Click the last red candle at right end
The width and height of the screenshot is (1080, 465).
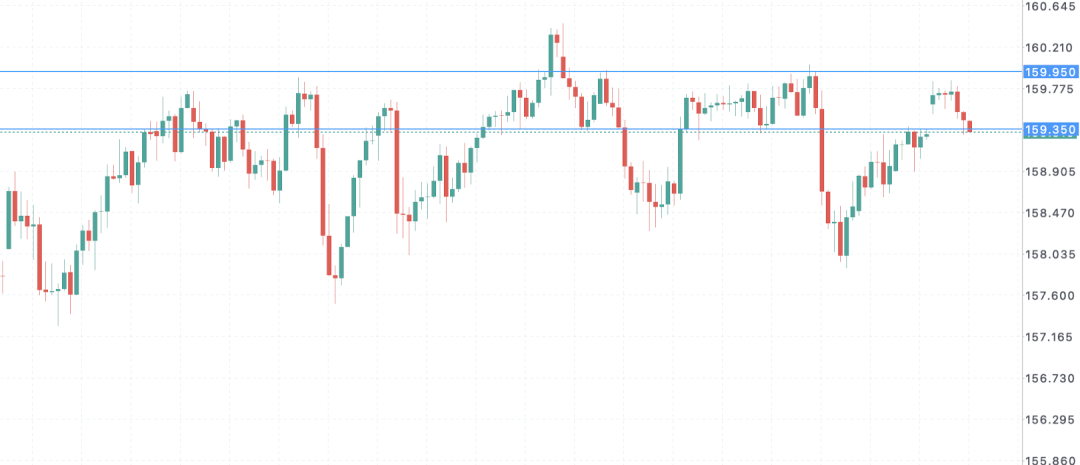tap(970, 126)
